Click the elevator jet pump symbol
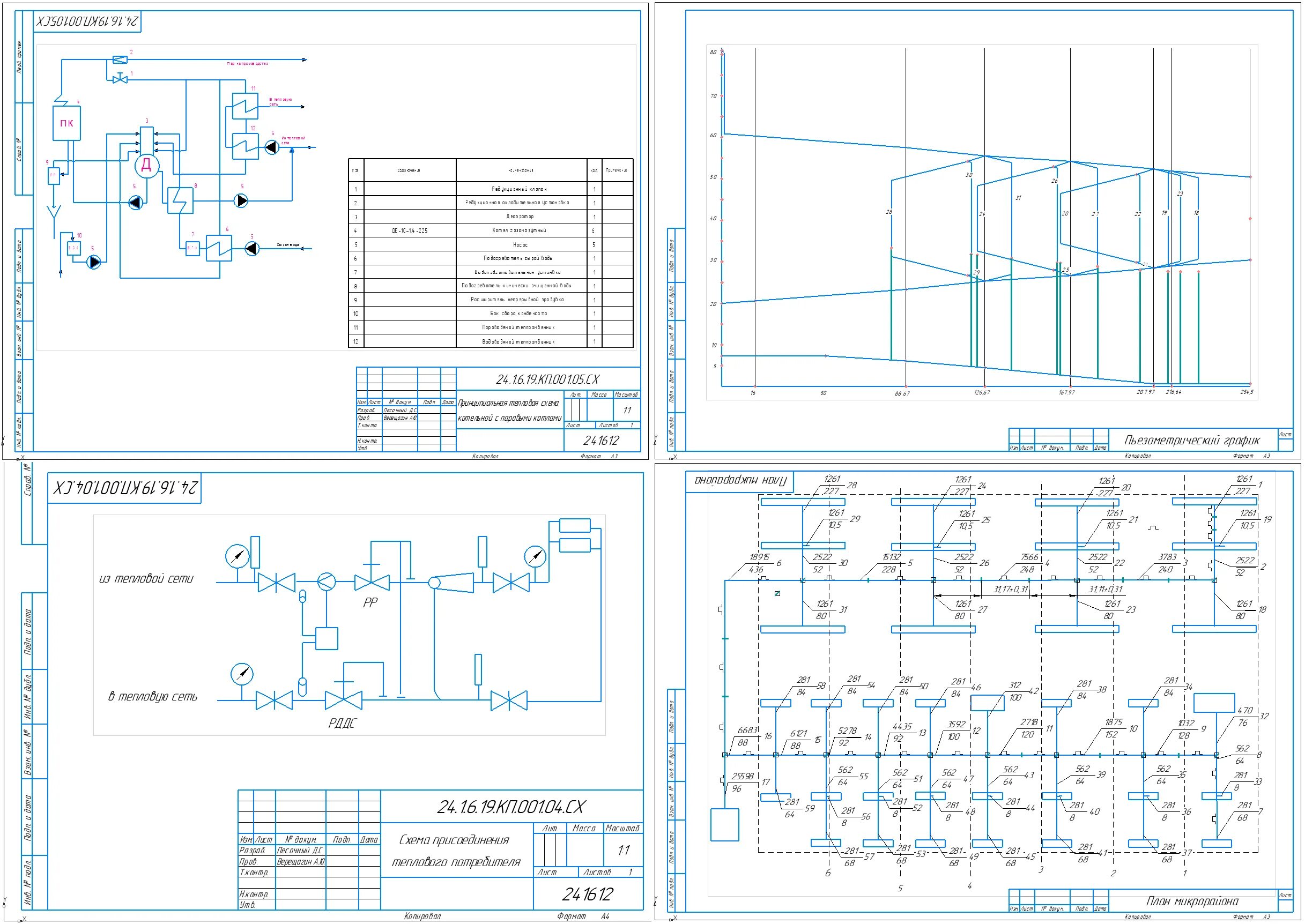1305x924 pixels. (453, 583)
